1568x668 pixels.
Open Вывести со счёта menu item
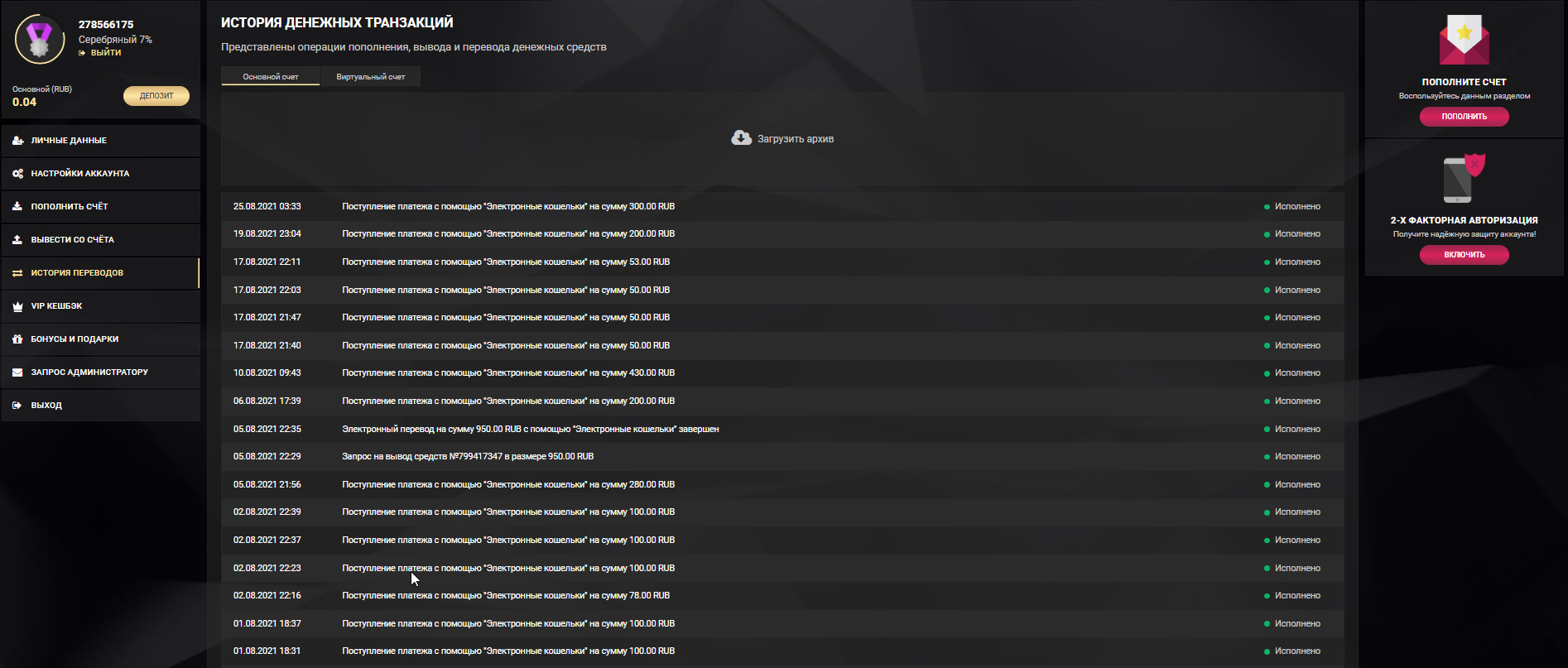point(73,240)
